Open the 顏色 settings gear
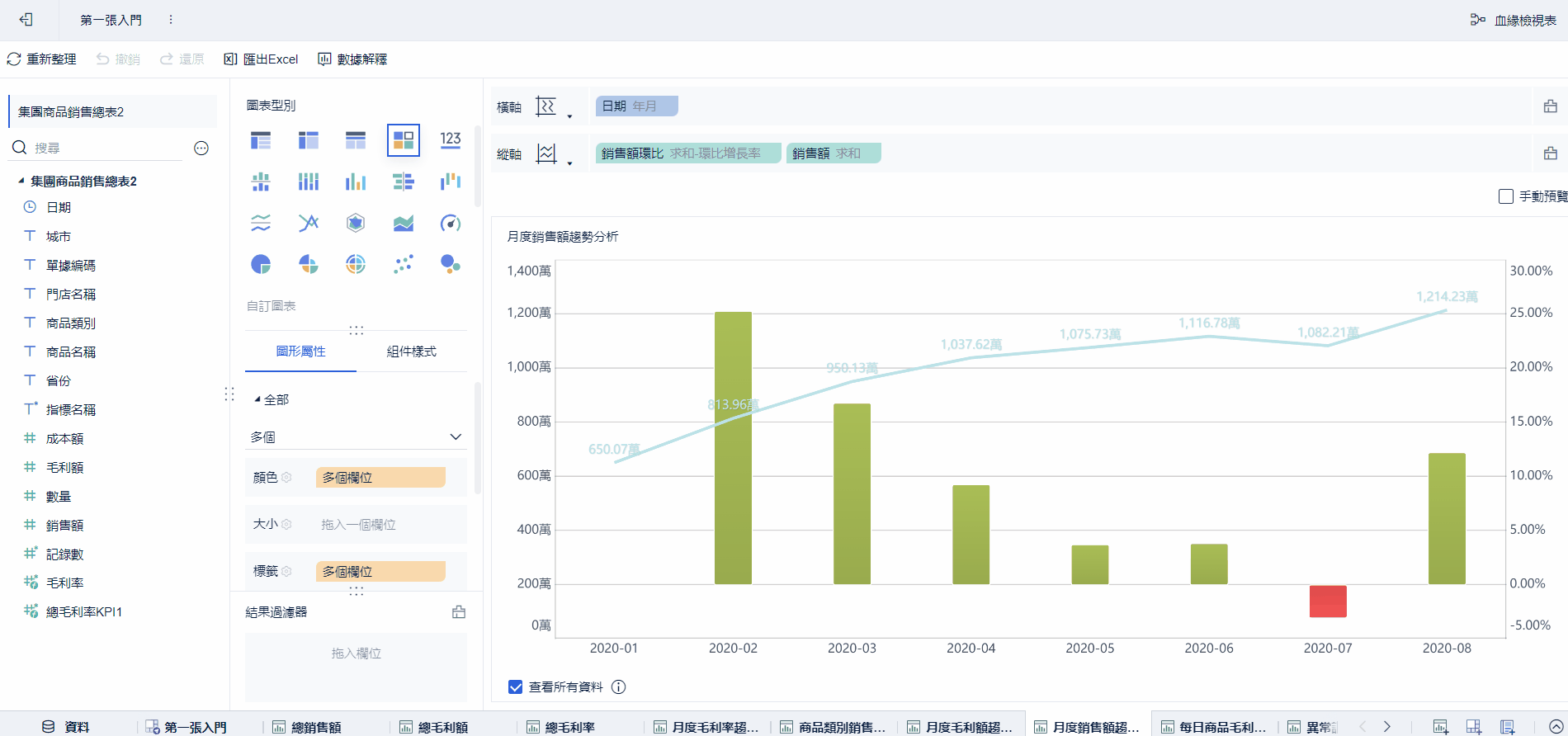The image size is (1568, 736). click(286, 477)
